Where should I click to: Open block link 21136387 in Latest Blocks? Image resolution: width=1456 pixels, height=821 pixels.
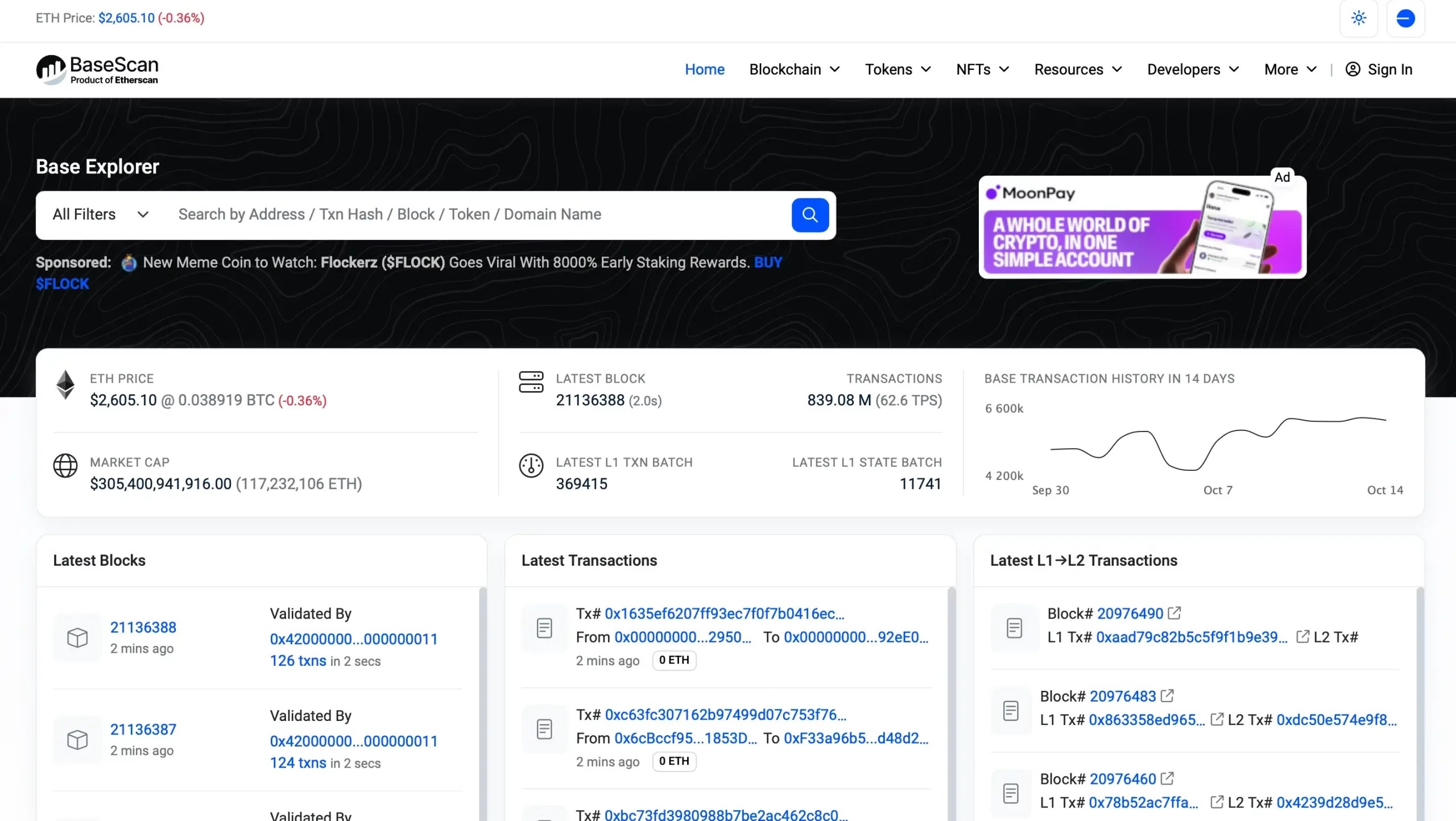pos(143,729)
